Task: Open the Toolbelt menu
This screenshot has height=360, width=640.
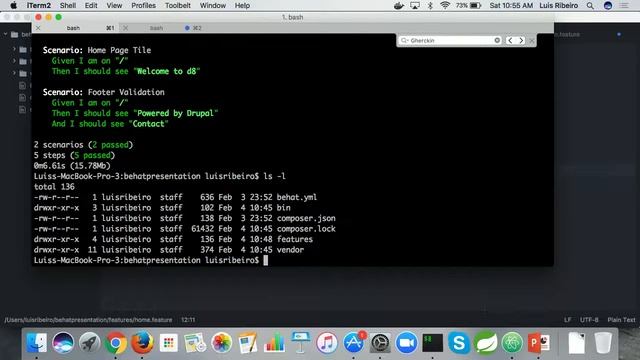Action: pyautogui.click(x=178, y=5)
